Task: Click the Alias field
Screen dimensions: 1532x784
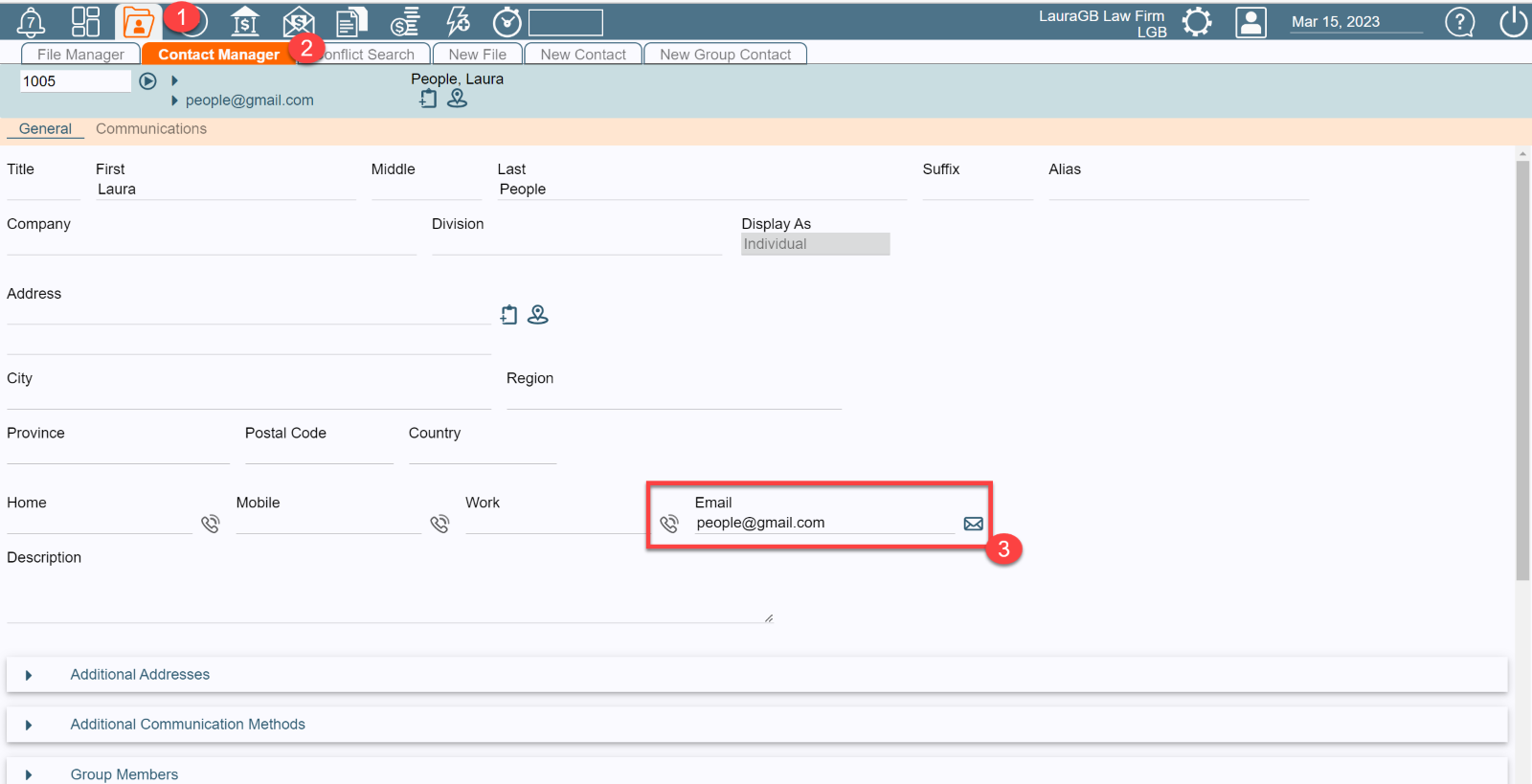Action: click(x=1179, y=190)
